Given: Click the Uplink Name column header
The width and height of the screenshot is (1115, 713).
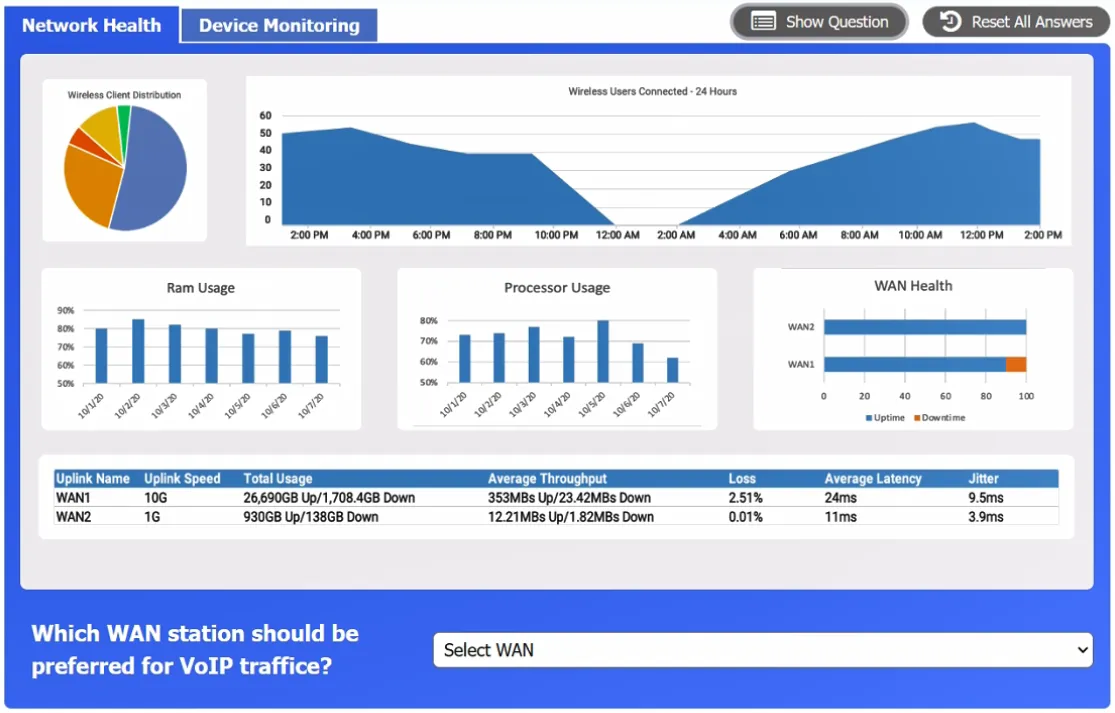Looking at the screenshot, I should [92, 478].
